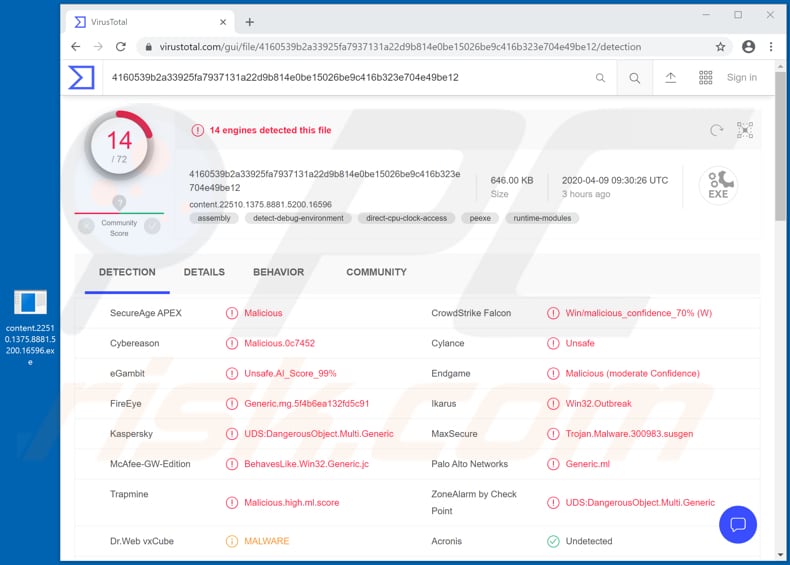Click the Sign in link
The height and width of the screenshot is (565, 790).
pos(742,78)
